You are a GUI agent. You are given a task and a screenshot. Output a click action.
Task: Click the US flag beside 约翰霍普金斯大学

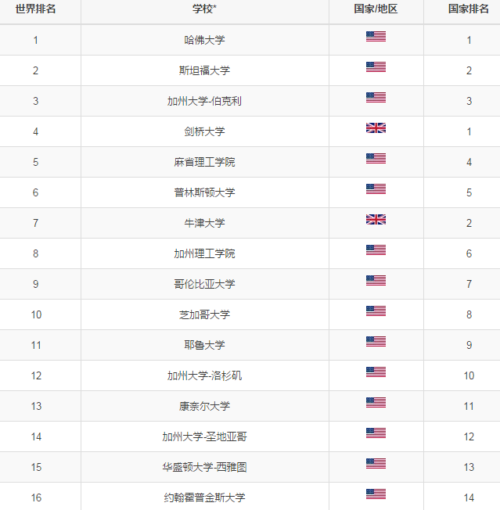tap(376, 494)
